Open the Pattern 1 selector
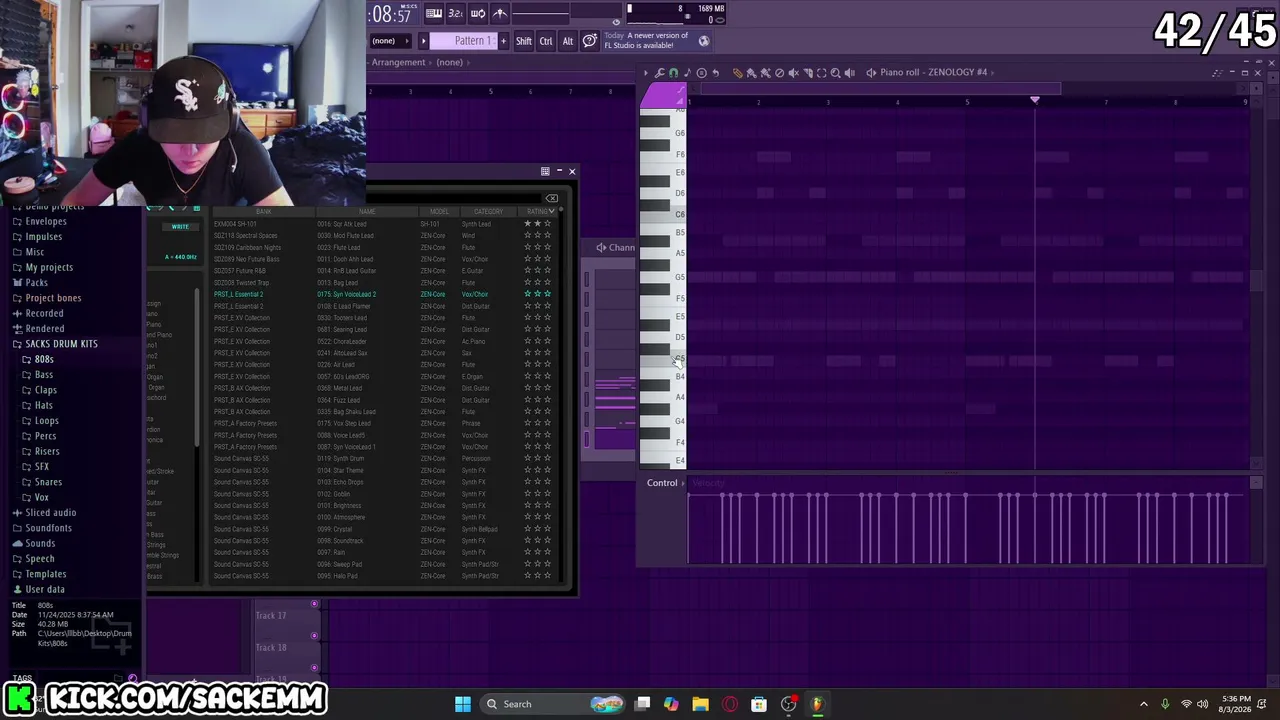 tap(463, 41)
